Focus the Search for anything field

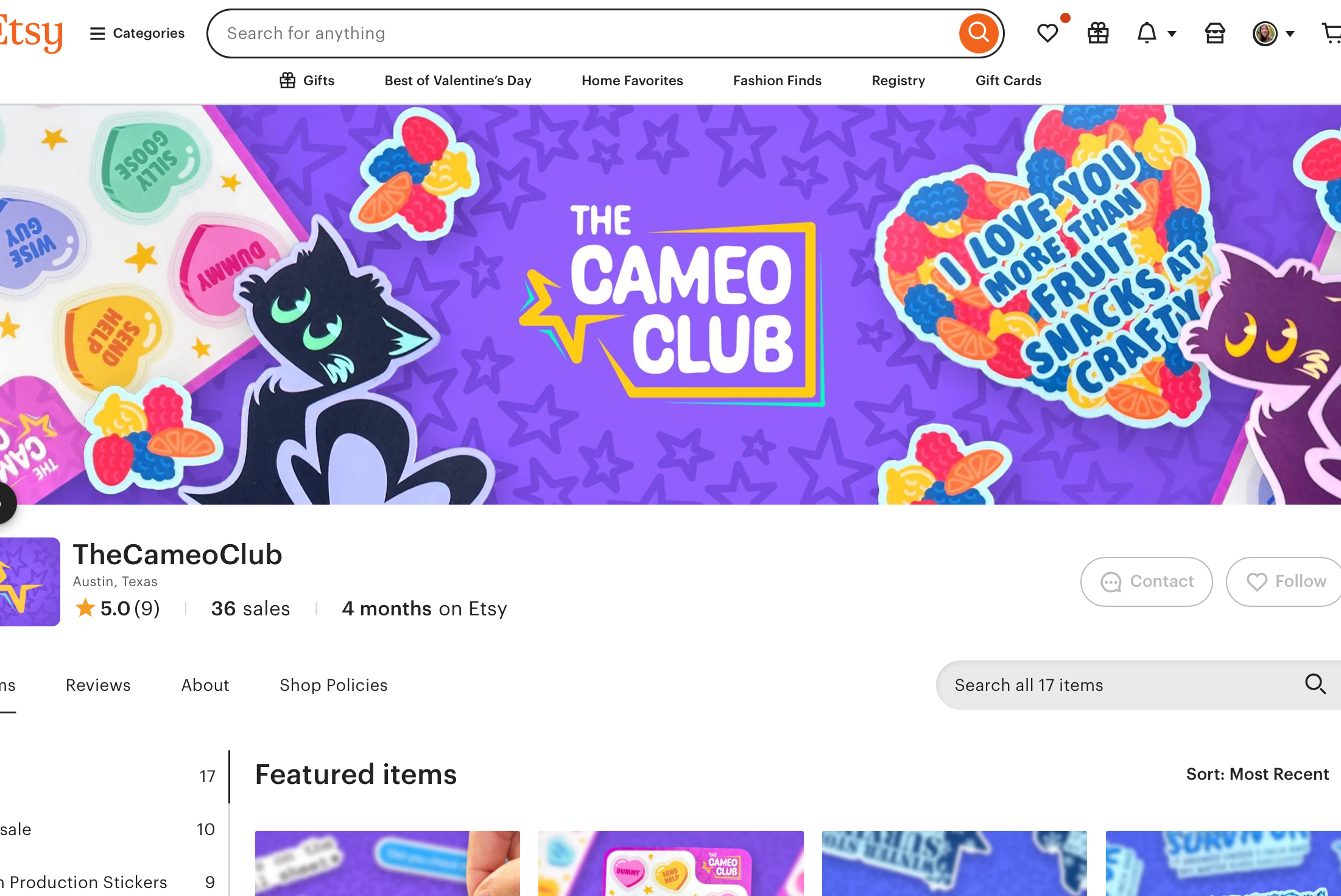(585, 33)
